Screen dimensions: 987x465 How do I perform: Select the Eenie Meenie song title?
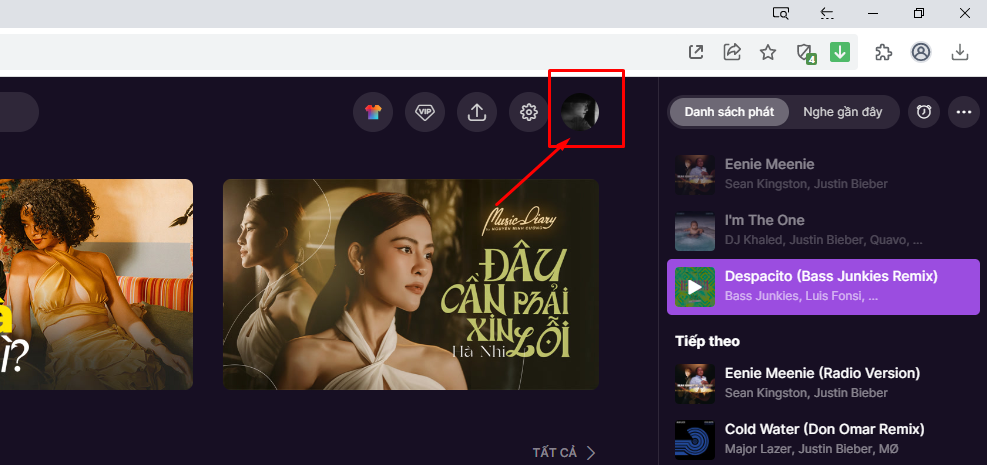[769, 164]
